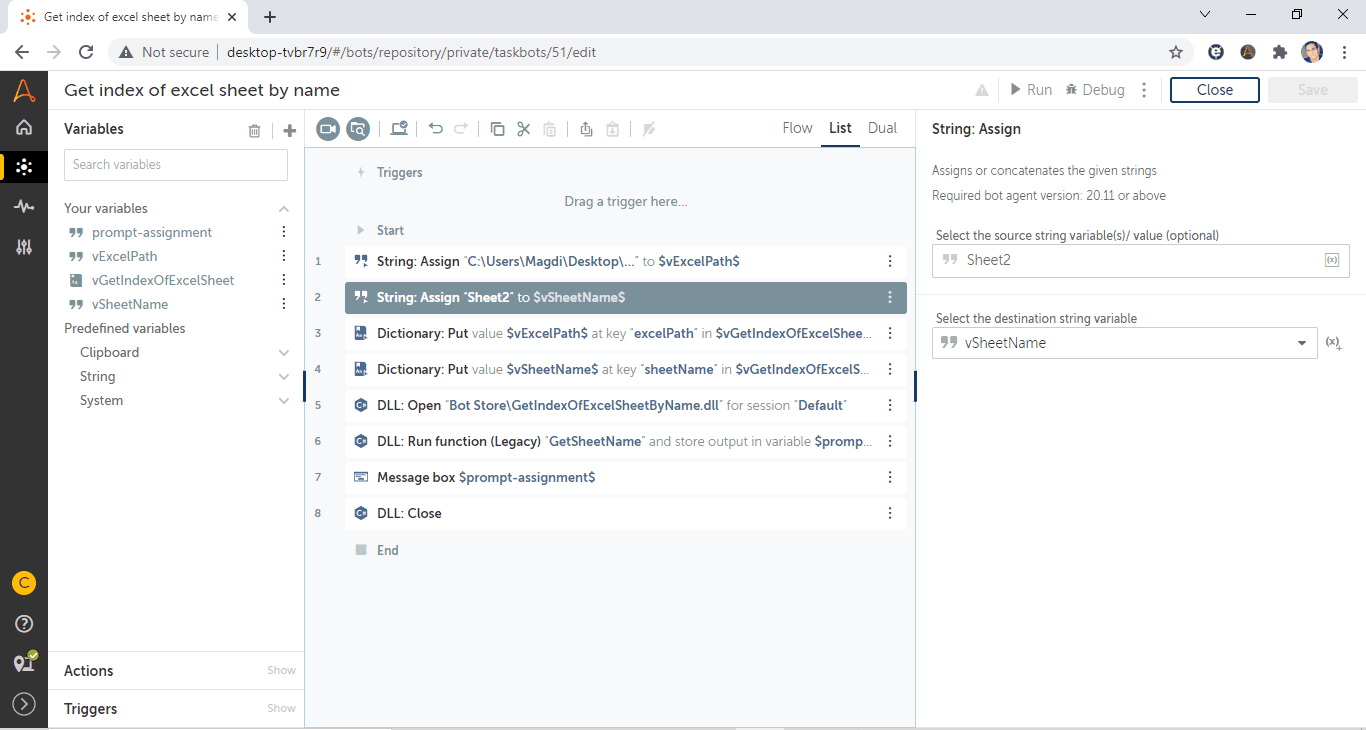The height and width of the screenshot is (730, 1366).
Task: Delete unused variables trash icon
Action: click(x=254, y=130)
